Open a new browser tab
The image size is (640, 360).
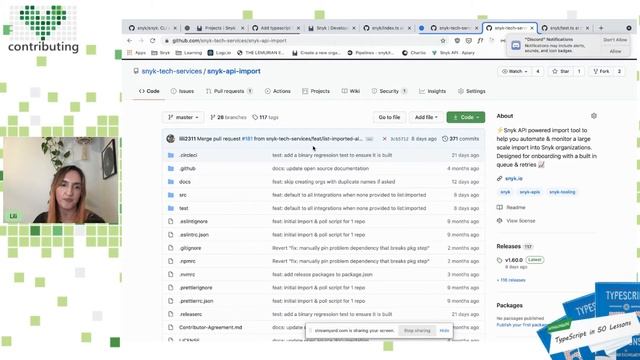pos(601,28)
